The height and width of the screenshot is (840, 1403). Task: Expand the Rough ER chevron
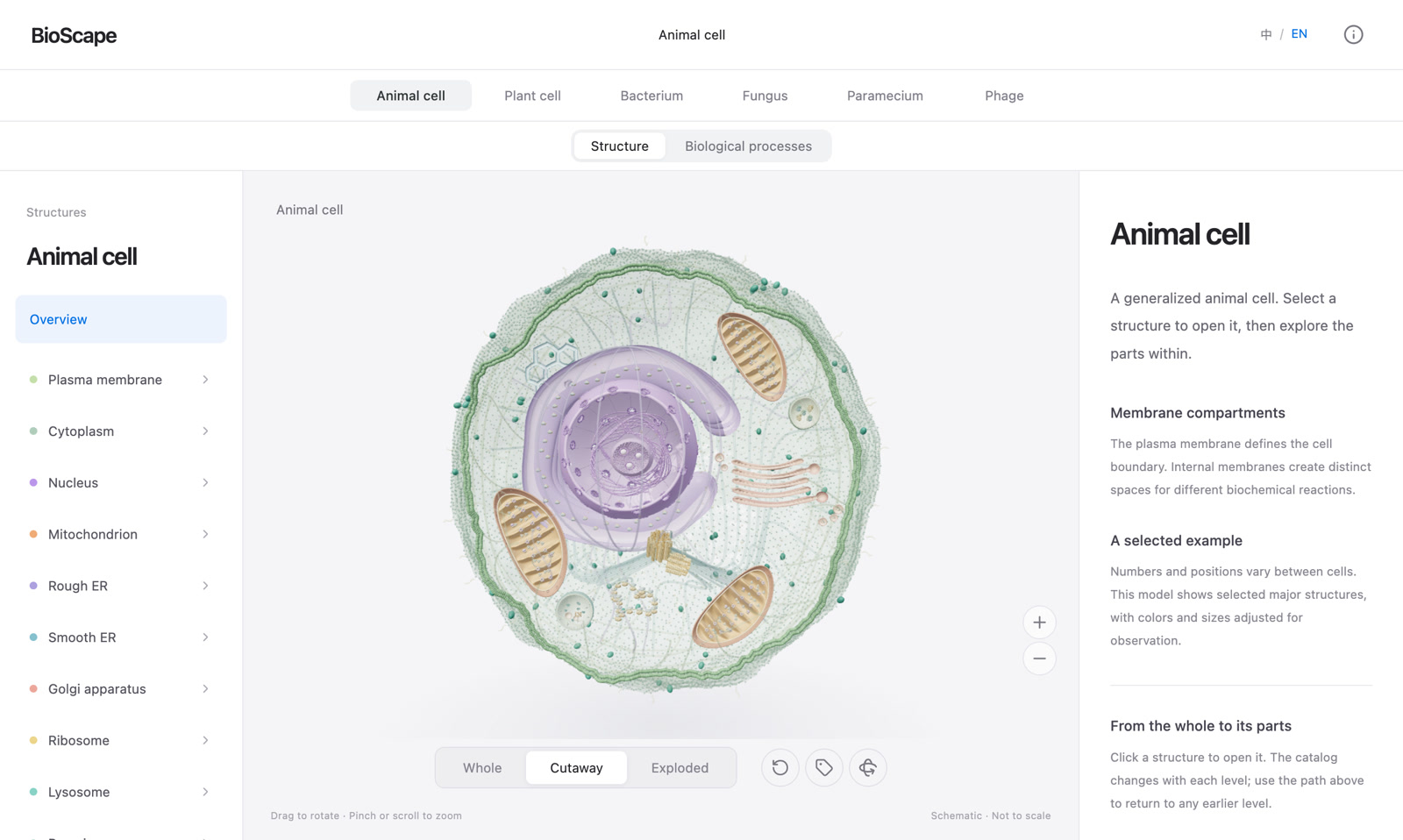pos(205,586)
